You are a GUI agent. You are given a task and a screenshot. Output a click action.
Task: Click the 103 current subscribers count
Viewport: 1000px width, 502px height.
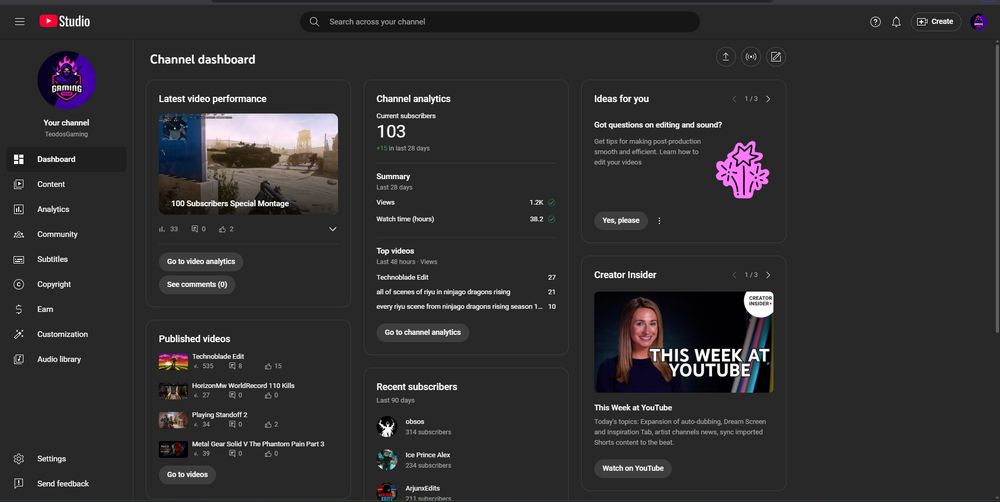[391, 131]
